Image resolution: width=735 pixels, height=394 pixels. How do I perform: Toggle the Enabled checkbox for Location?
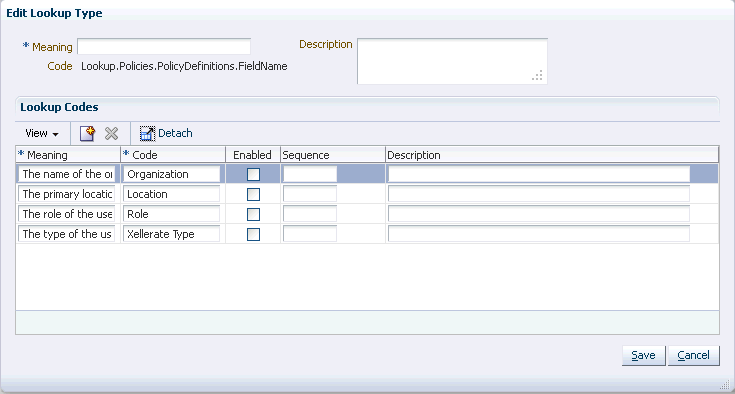click(x=253, y=194)
